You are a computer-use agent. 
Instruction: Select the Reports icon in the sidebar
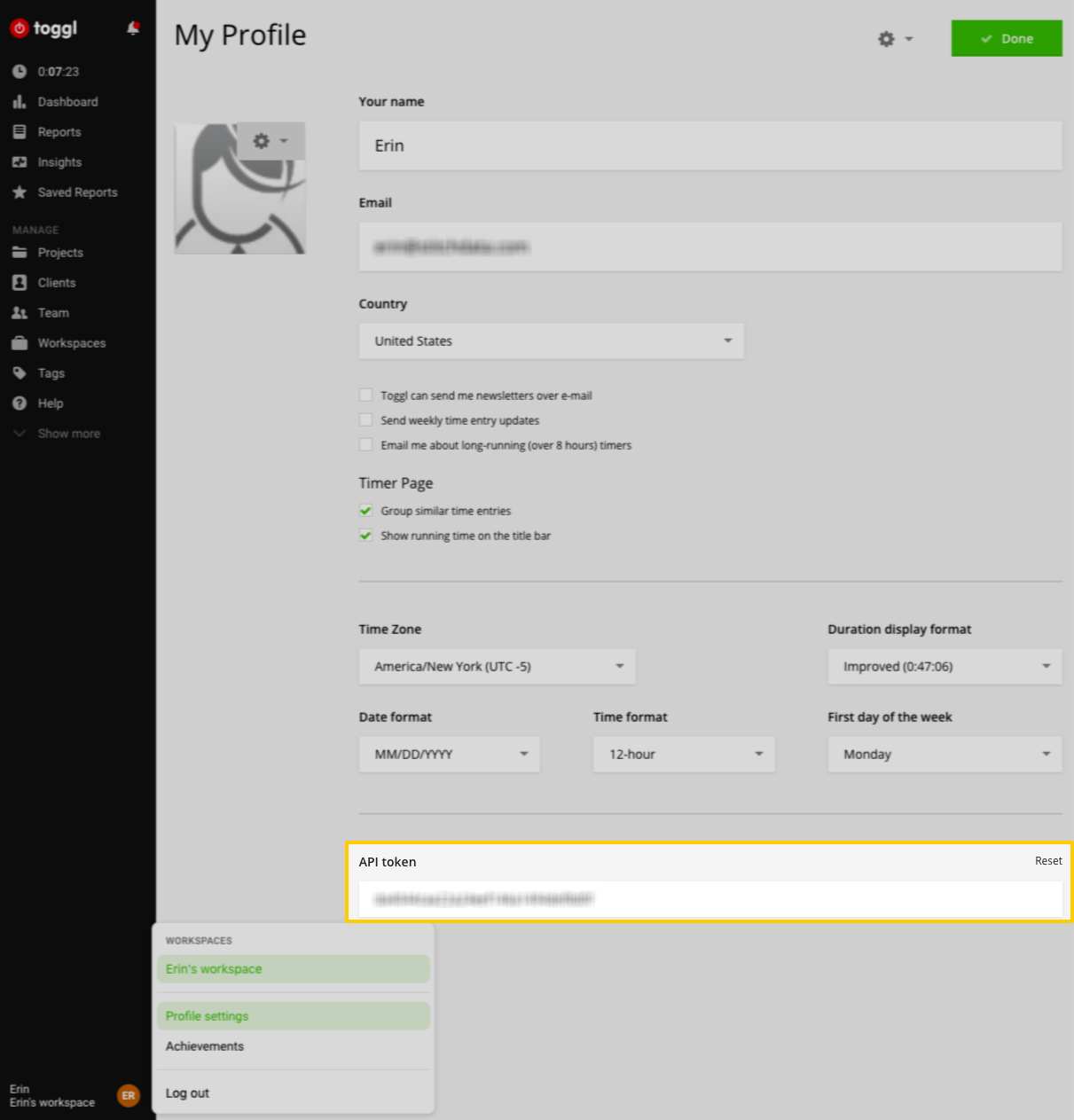click(x=20, y=131)
